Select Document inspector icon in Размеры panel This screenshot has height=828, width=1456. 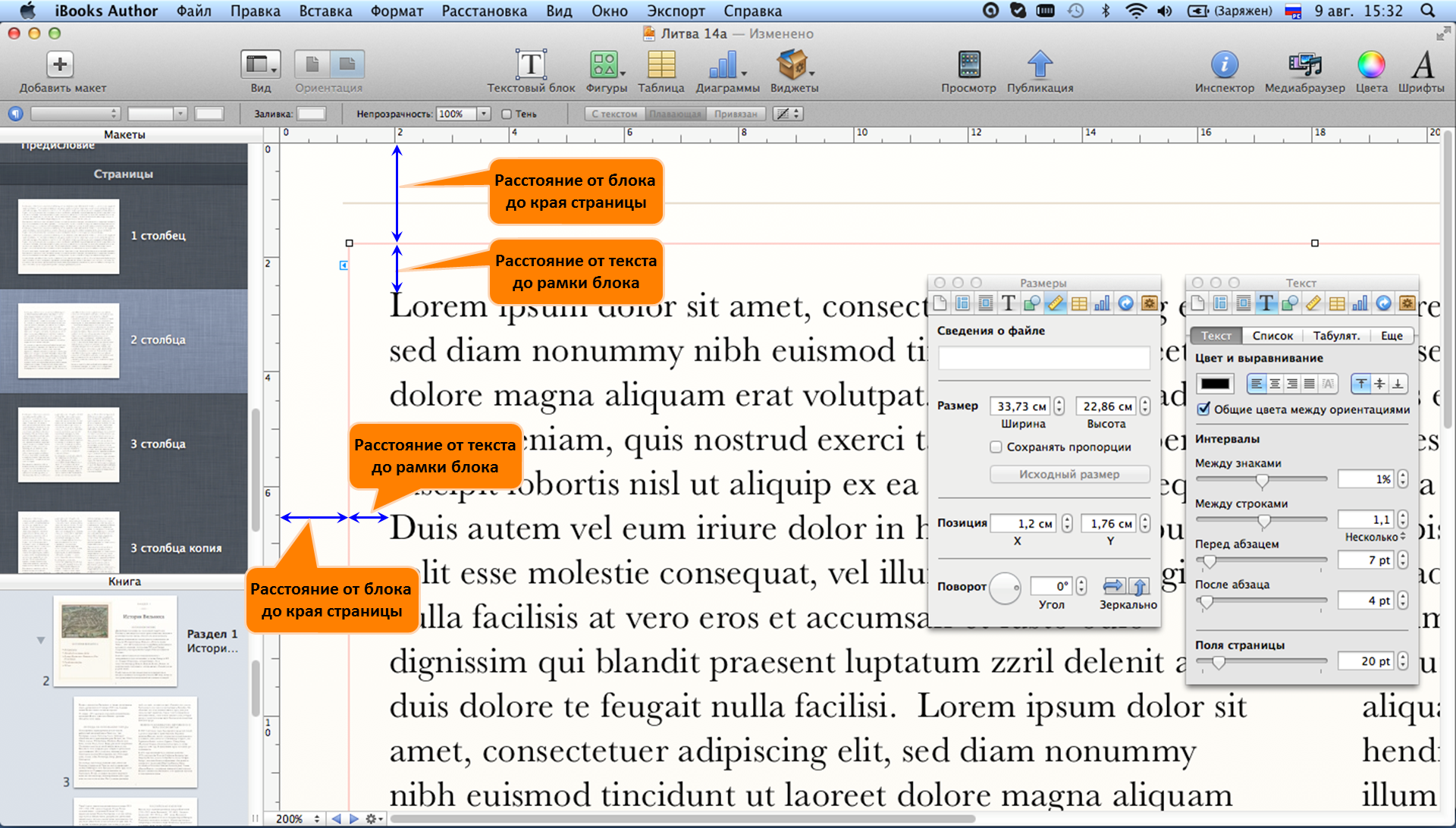point(940,304)
